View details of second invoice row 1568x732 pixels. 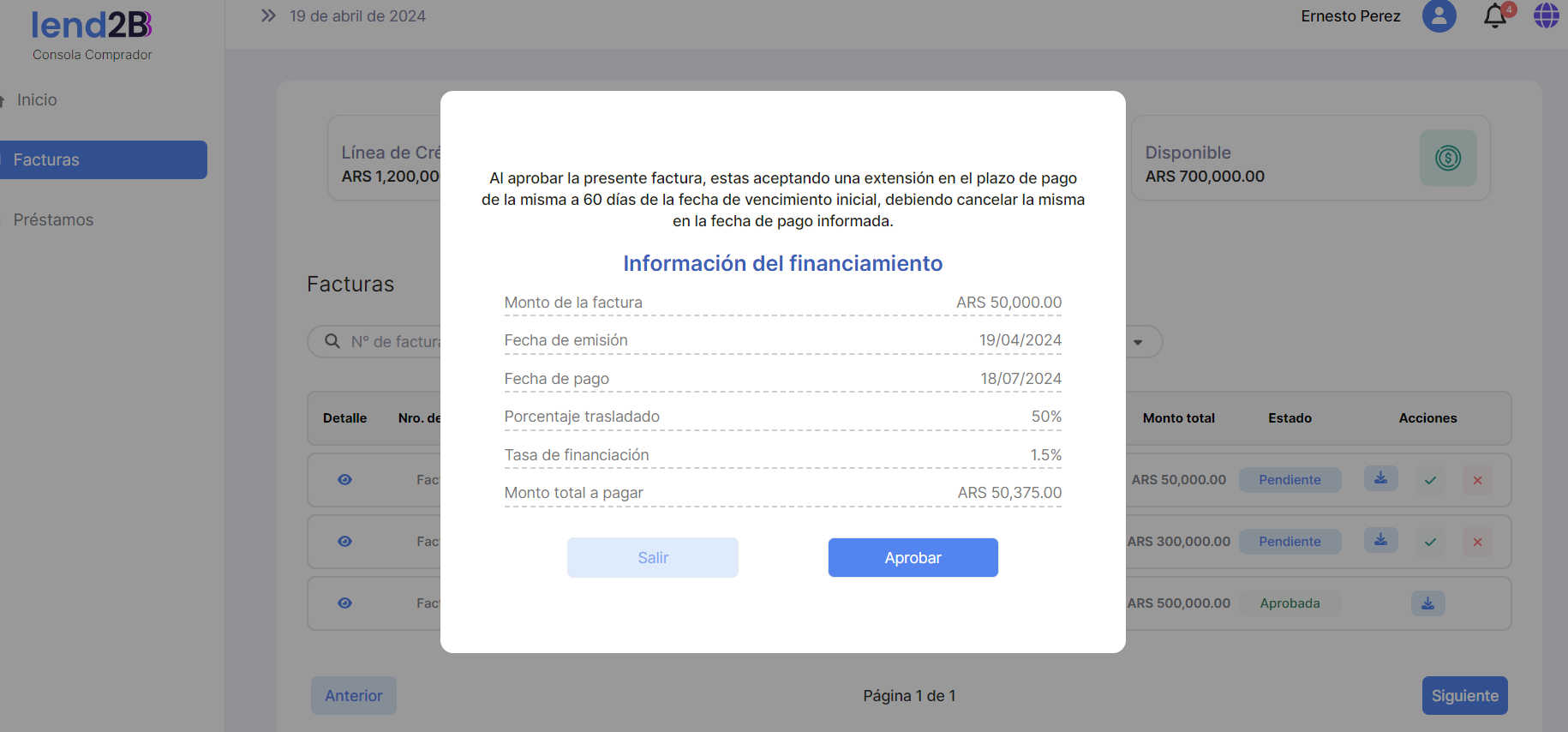344,542
